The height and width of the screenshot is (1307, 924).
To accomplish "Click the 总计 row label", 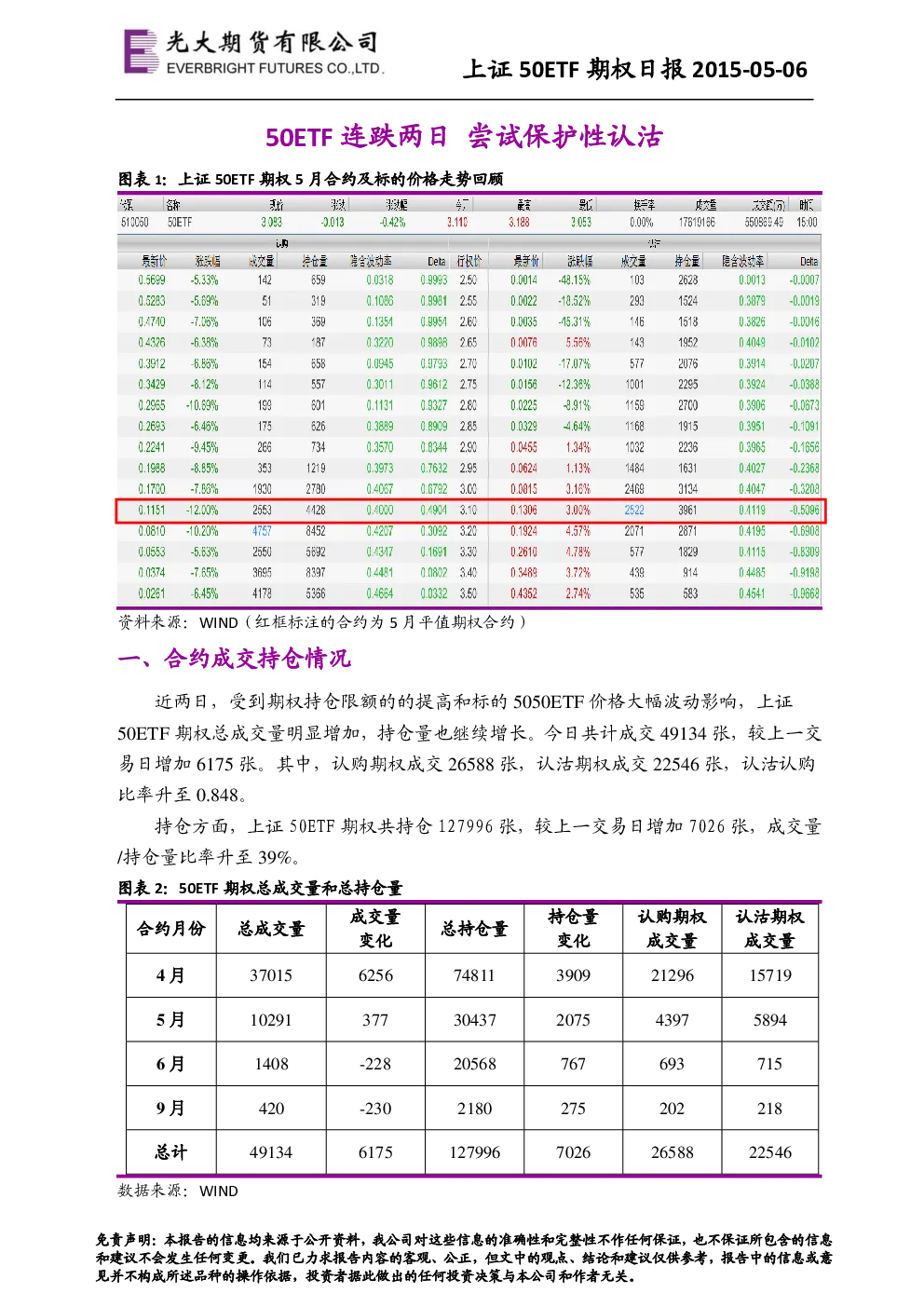I will 170,1152.
